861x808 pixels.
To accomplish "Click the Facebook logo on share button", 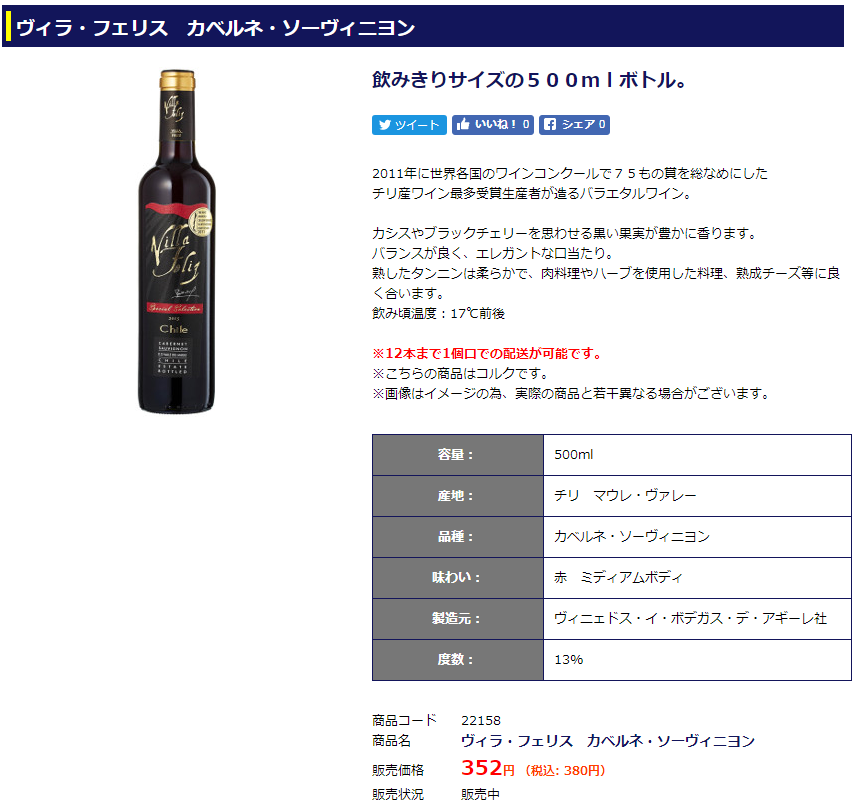I will point(550,125).
